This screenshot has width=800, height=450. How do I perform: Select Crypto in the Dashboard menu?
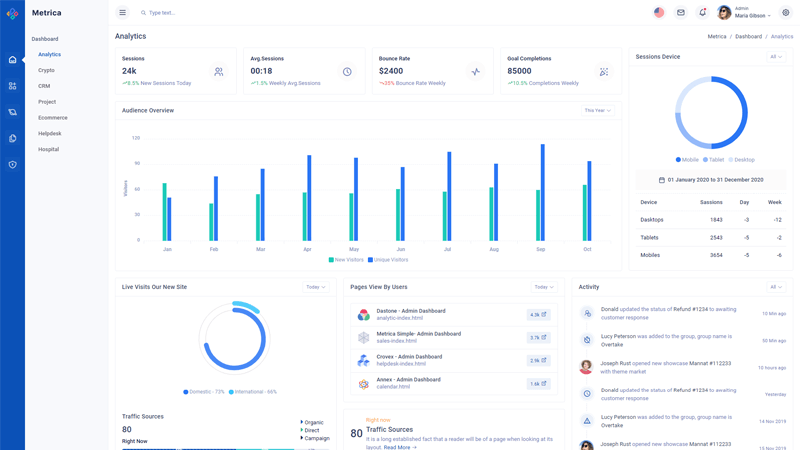click(x=46, y=70)
